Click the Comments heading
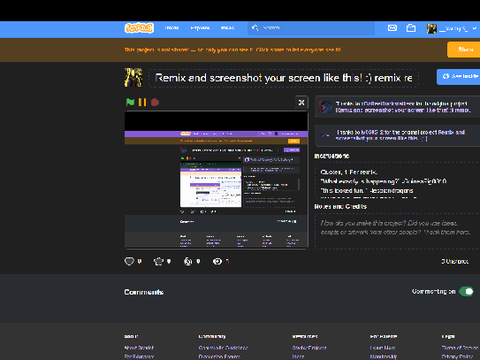 coord(144,292)
